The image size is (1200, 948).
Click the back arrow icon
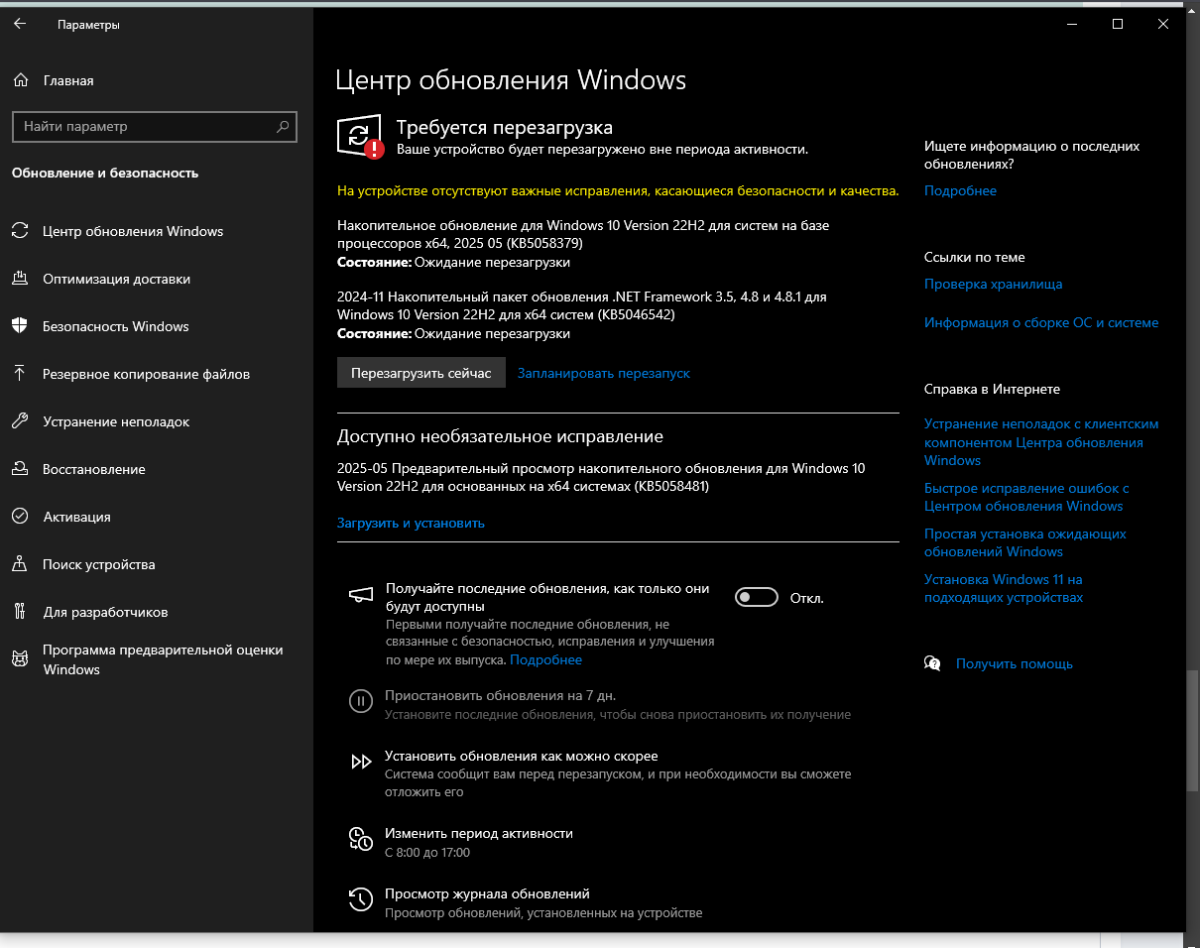point(20,24)
